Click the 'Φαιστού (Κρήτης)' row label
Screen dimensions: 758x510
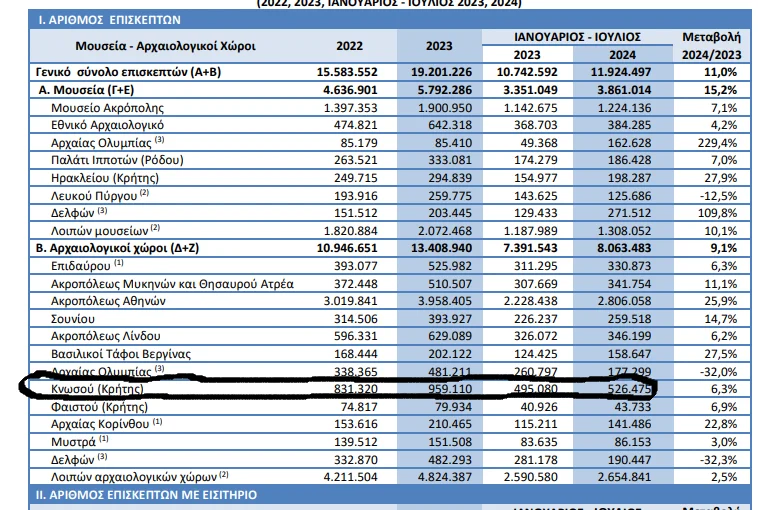[x=99, y=407]
